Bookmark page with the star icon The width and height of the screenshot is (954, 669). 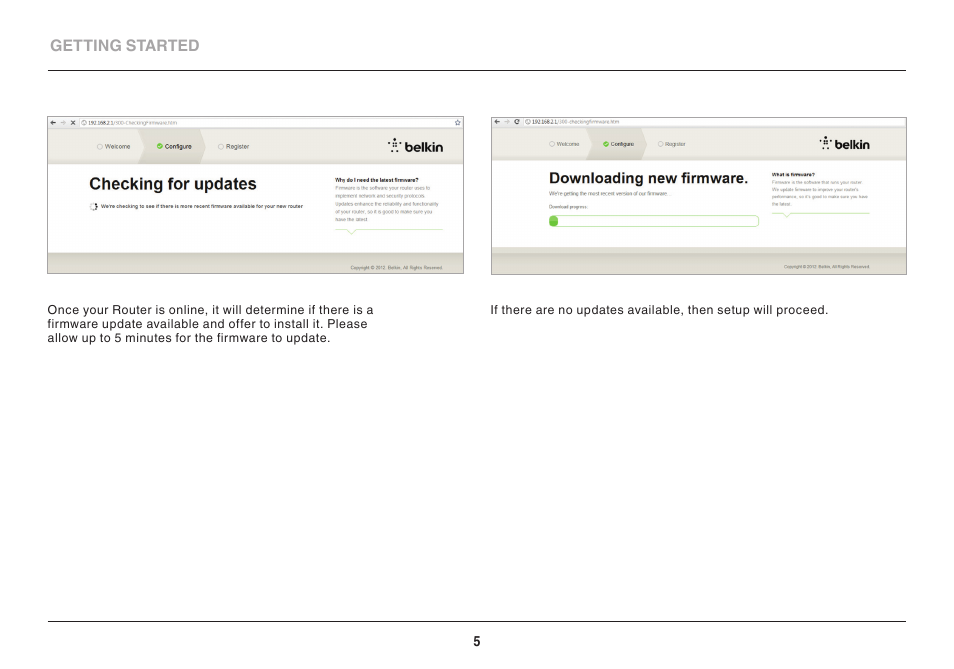458,123
